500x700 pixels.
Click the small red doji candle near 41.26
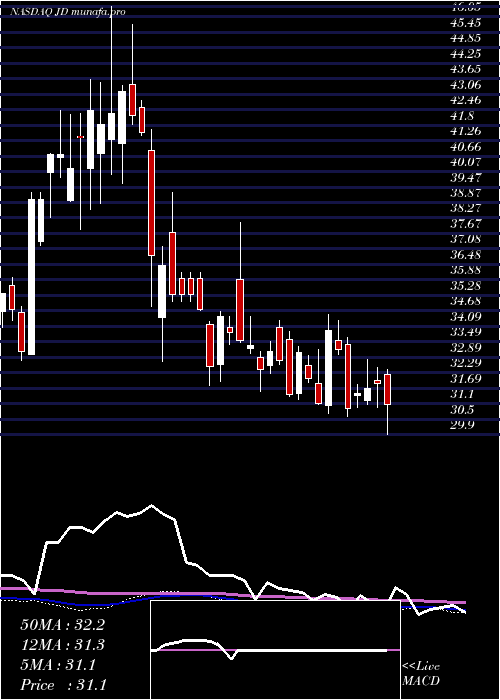click(81, 137)
